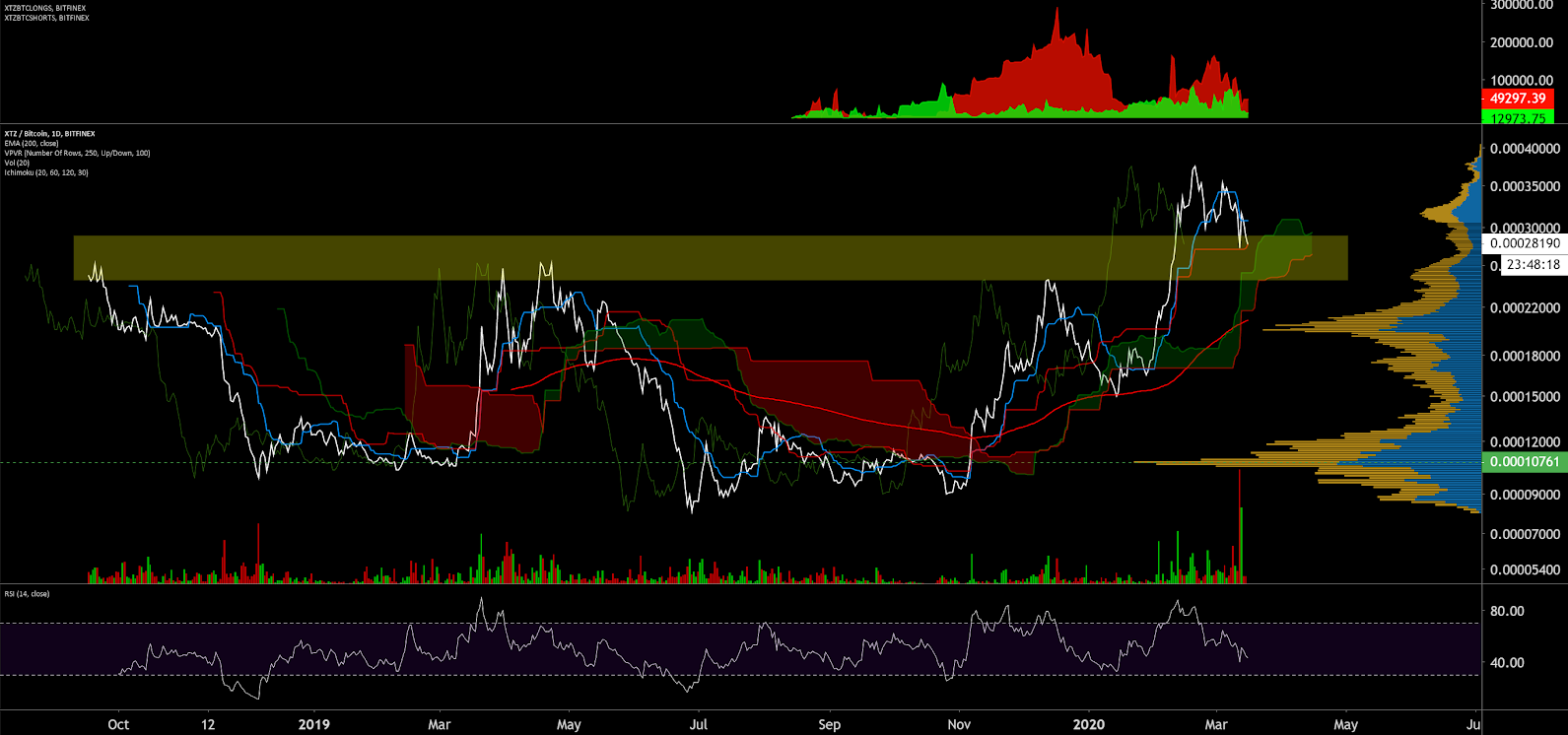The width and height of the screenshot is (1568, 735).
Task: Click the RSI 40.00 axis label
Action: click(x=1507, y=662)
